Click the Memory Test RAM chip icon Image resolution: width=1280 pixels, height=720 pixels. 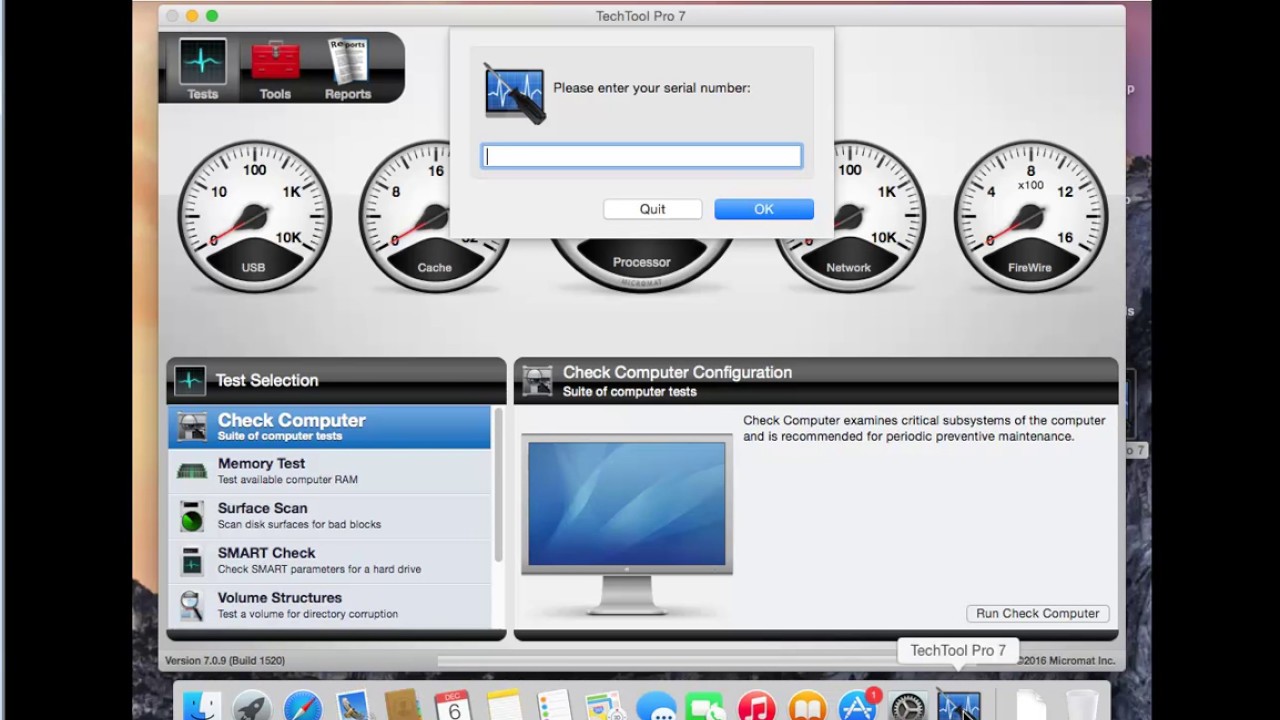point(192,471)
